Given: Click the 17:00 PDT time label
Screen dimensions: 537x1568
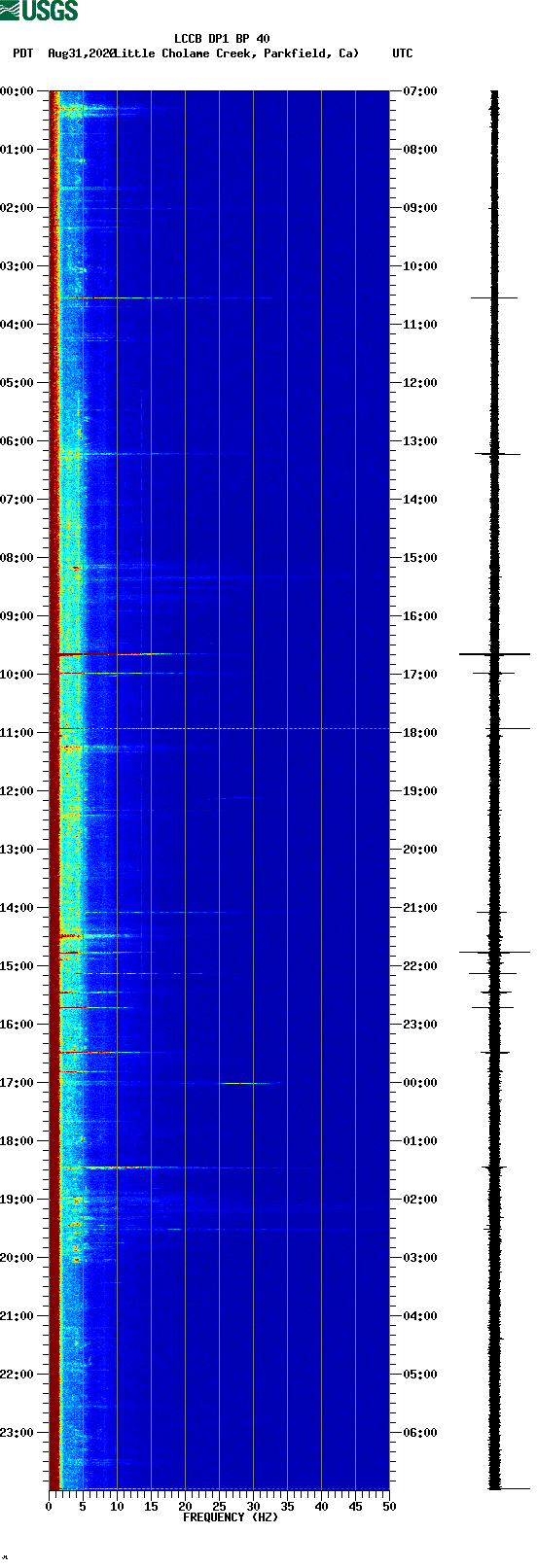Looking at the screenshot, I should pyautogui.click(x=18, y=1083).
